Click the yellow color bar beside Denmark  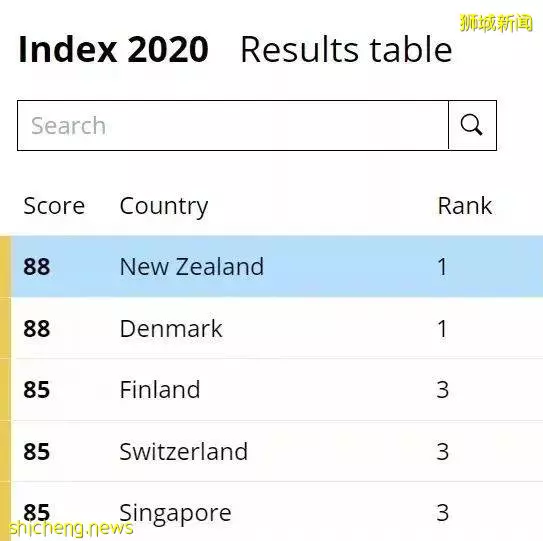[x=5, y=328]
